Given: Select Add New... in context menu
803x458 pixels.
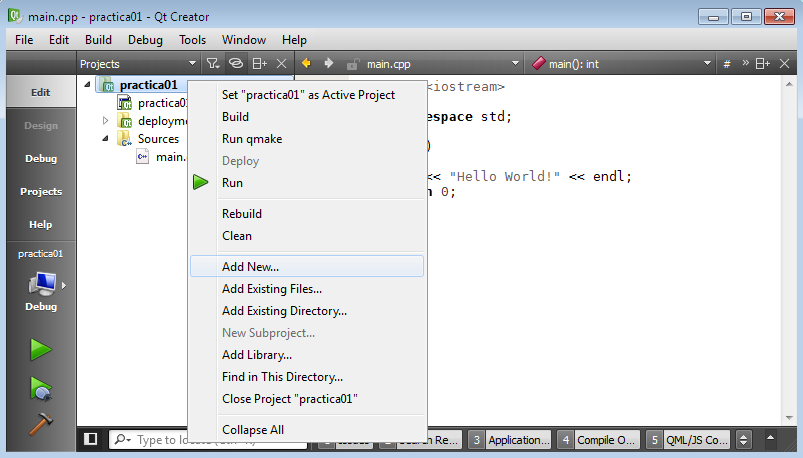Looking at the screenshot, I should [307, 266].
